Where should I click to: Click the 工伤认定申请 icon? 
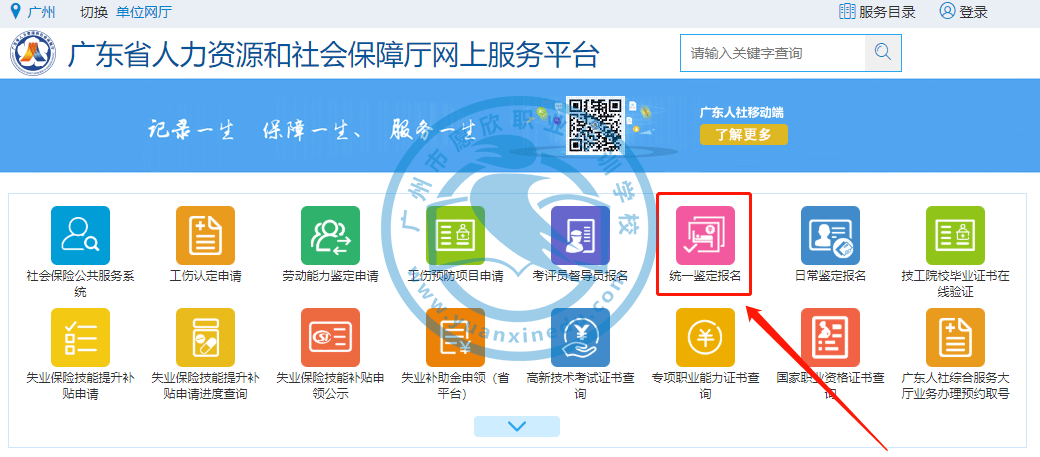[x=205, y=236]
